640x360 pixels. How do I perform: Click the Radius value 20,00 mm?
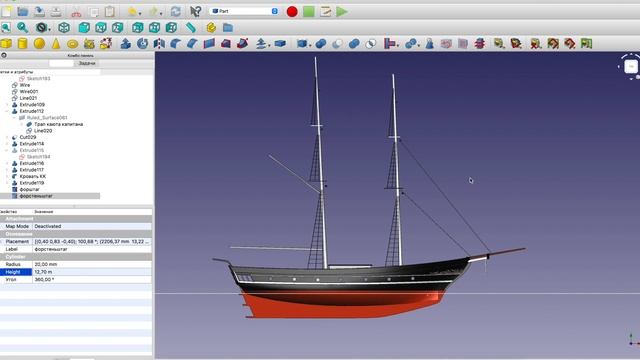click(92, 264)
